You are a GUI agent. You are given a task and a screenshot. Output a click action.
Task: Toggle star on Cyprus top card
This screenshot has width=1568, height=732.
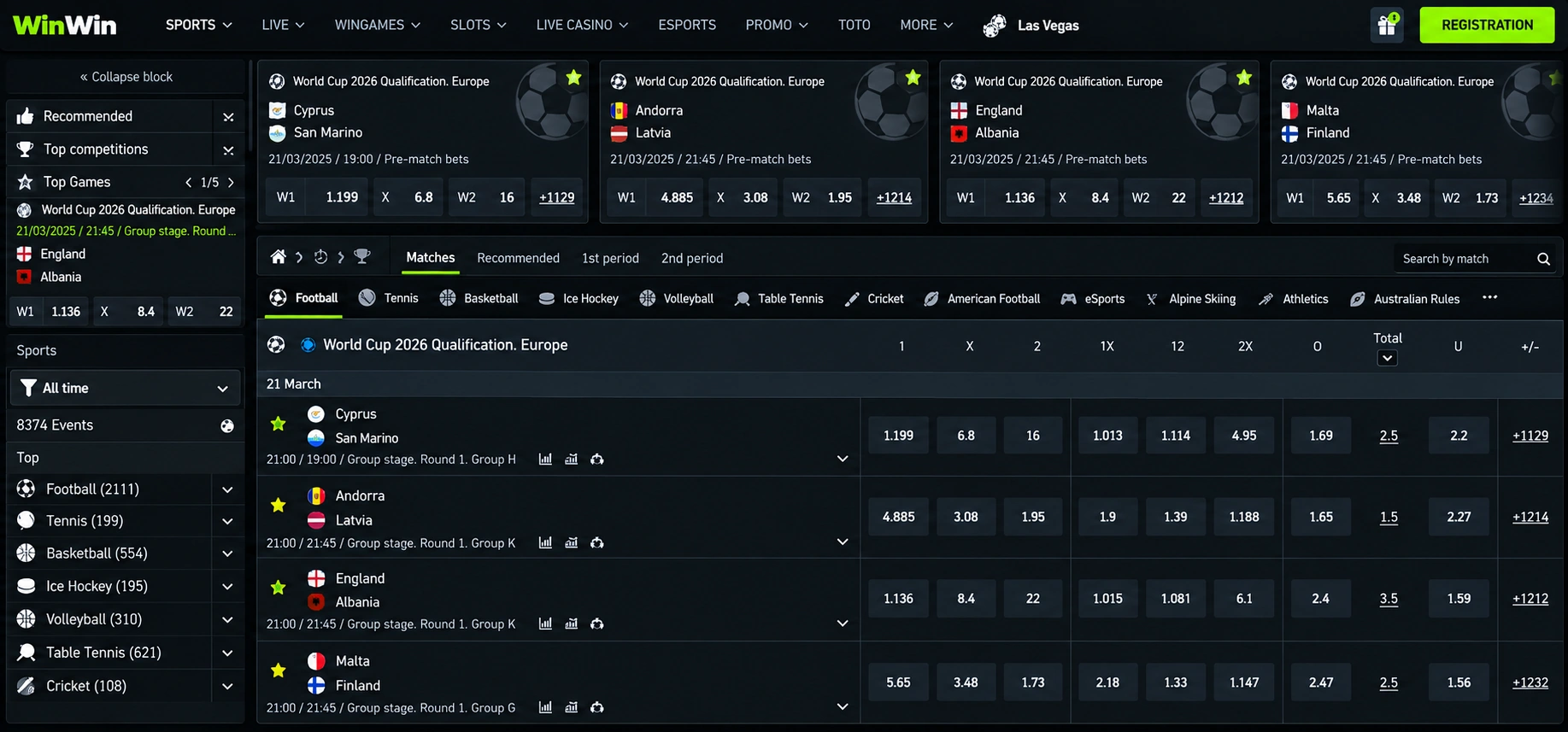(573, 78)
